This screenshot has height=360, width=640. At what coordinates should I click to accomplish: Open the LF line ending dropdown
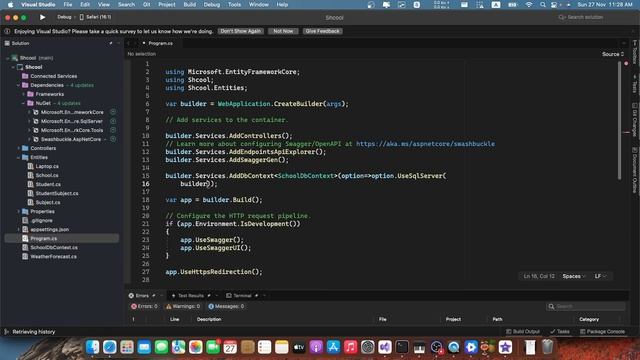pyautogui.click(x=600, y=276)
